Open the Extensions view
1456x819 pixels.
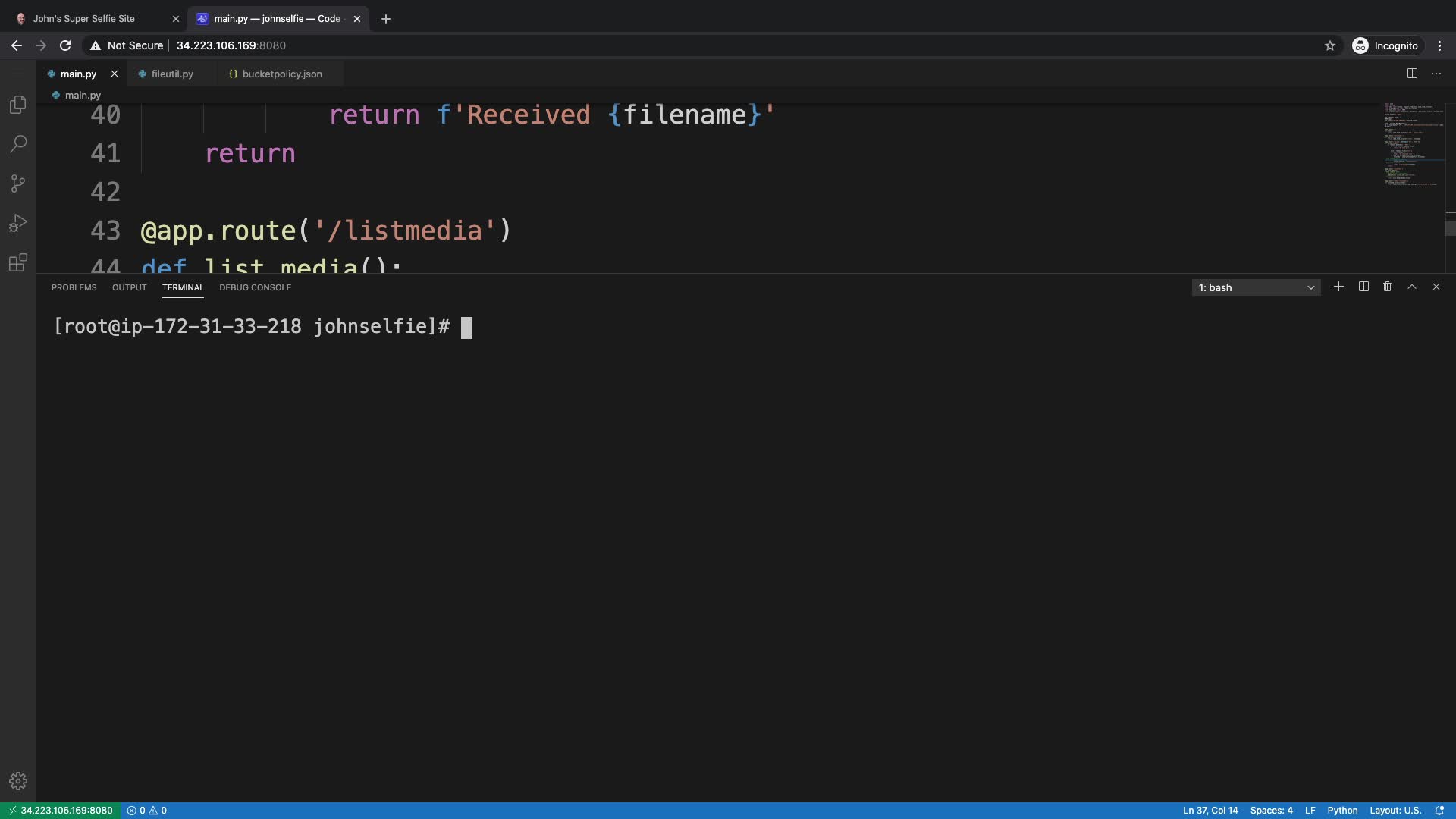(x=18, y=262)
